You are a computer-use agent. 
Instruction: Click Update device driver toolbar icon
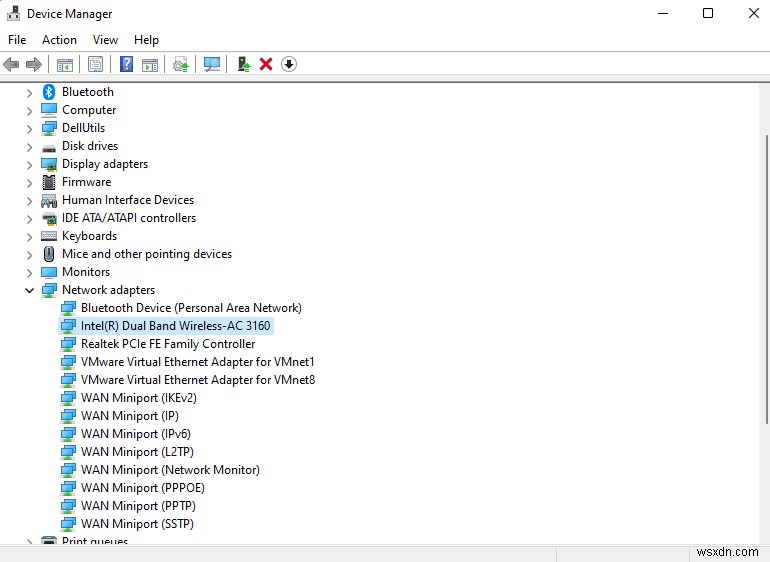(x=181, y=64)
